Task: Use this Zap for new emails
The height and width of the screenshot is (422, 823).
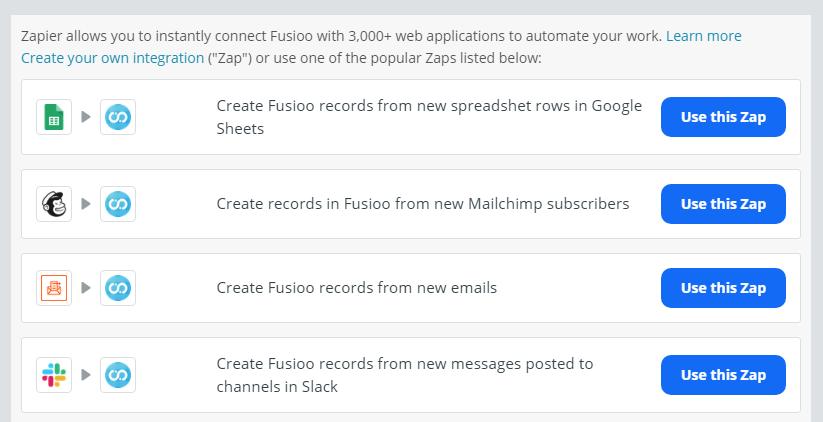Action: tap(723, 288)
